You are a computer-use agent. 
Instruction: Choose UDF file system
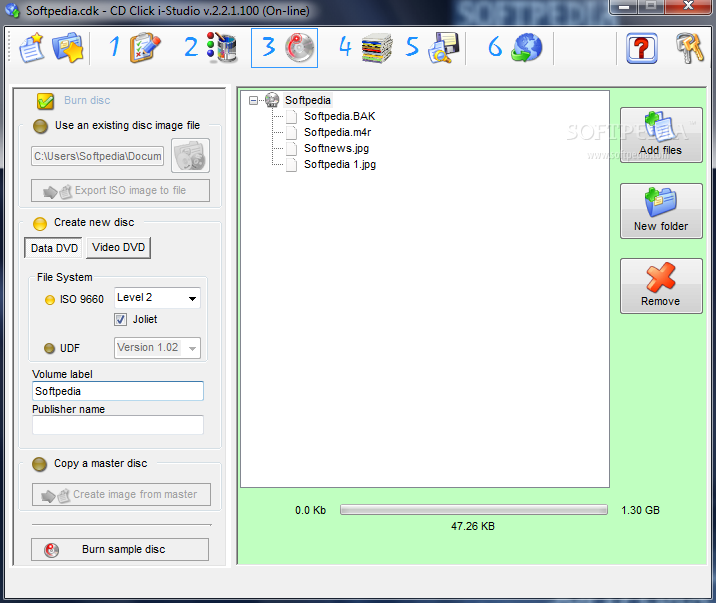click(49, 348)
